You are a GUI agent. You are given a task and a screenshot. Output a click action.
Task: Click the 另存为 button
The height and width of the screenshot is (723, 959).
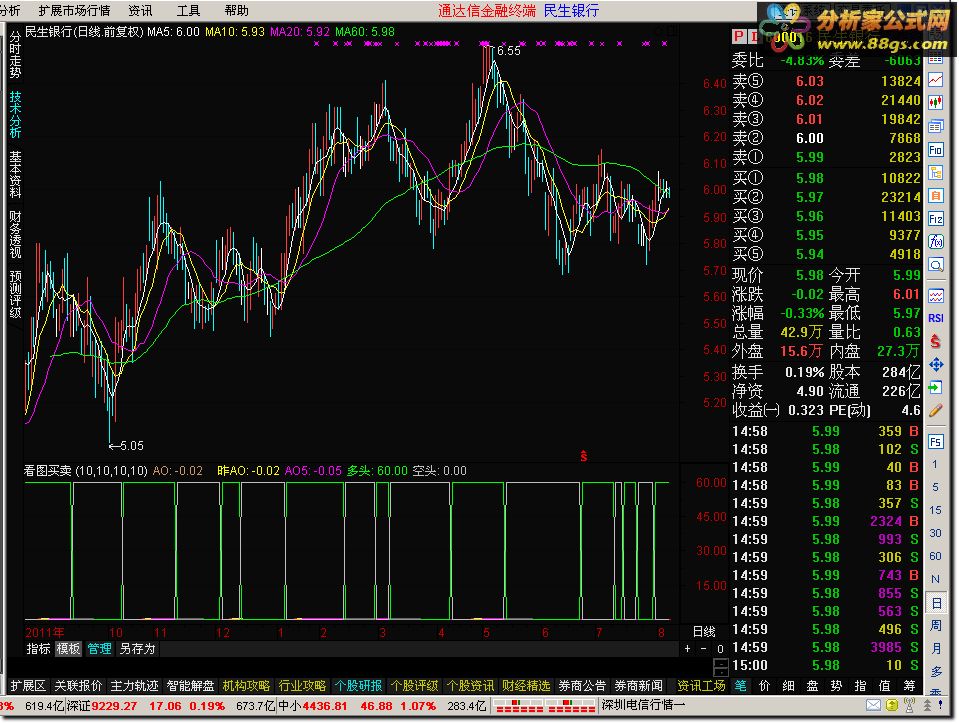click(138, 649)
